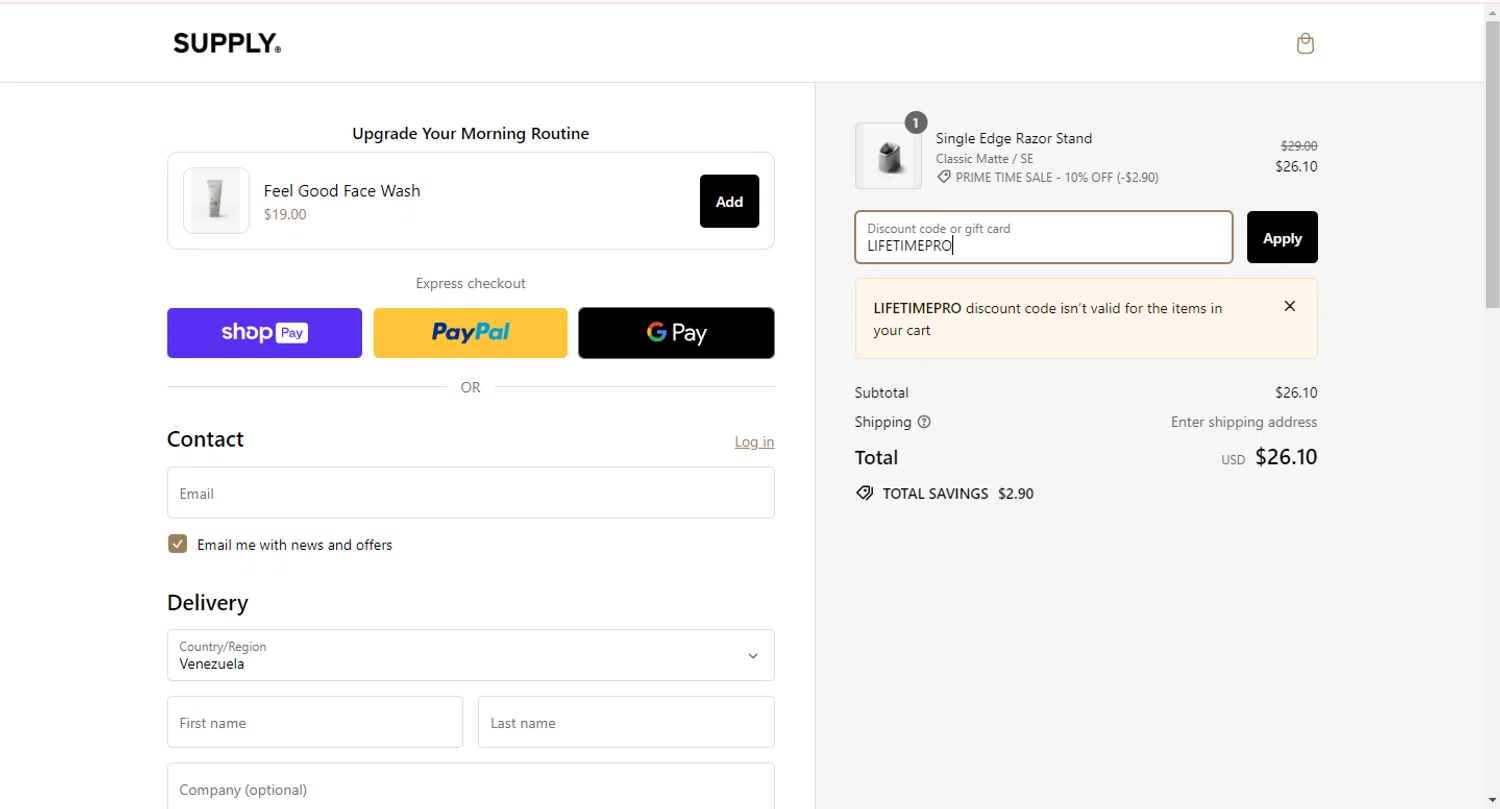This screenshot has width=1500, height=809.
Task: Click the Enter shipping address text
Action: (x=1244, y=422)
